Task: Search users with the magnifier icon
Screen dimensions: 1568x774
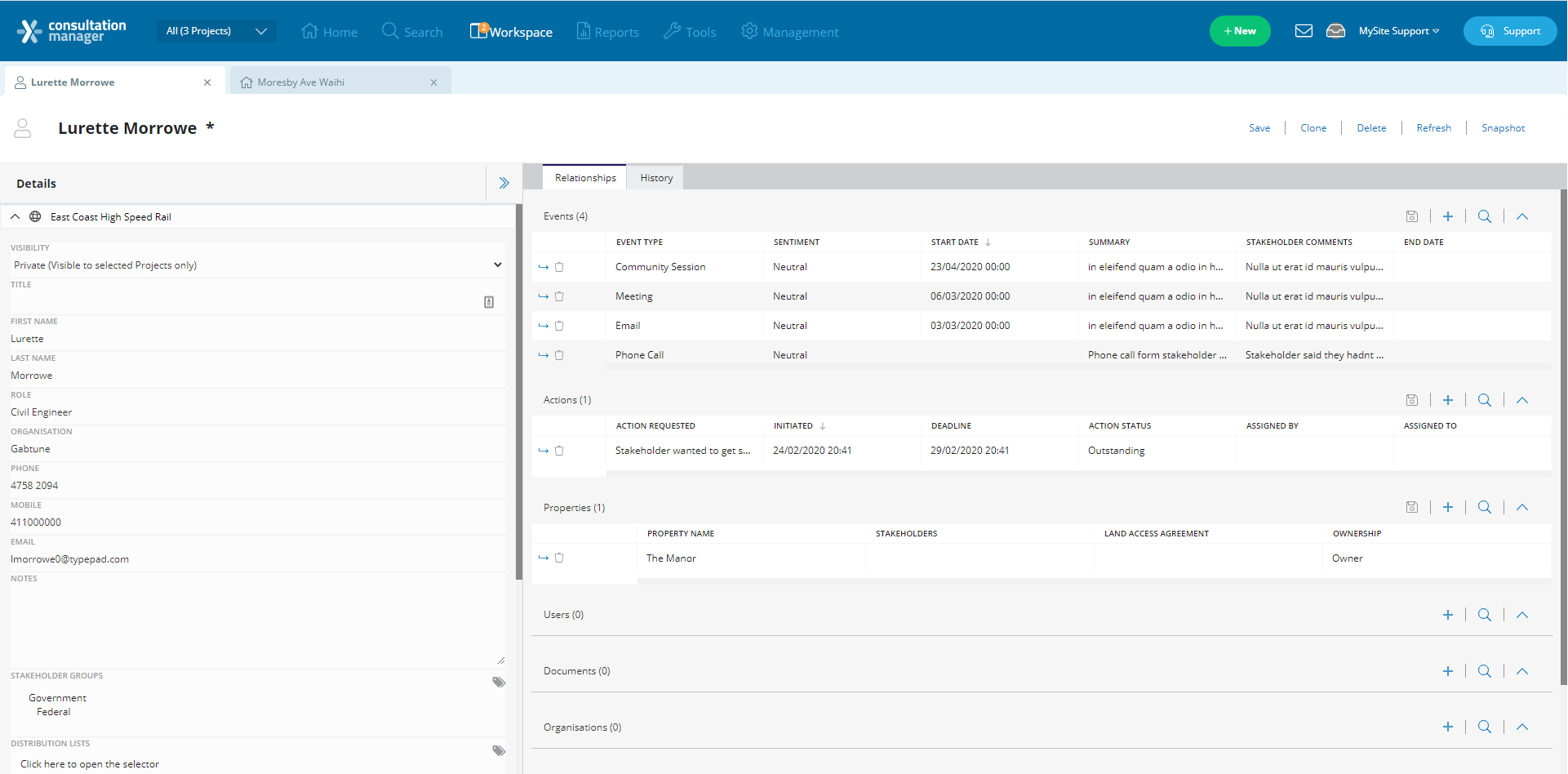Action: point(1485,615)
